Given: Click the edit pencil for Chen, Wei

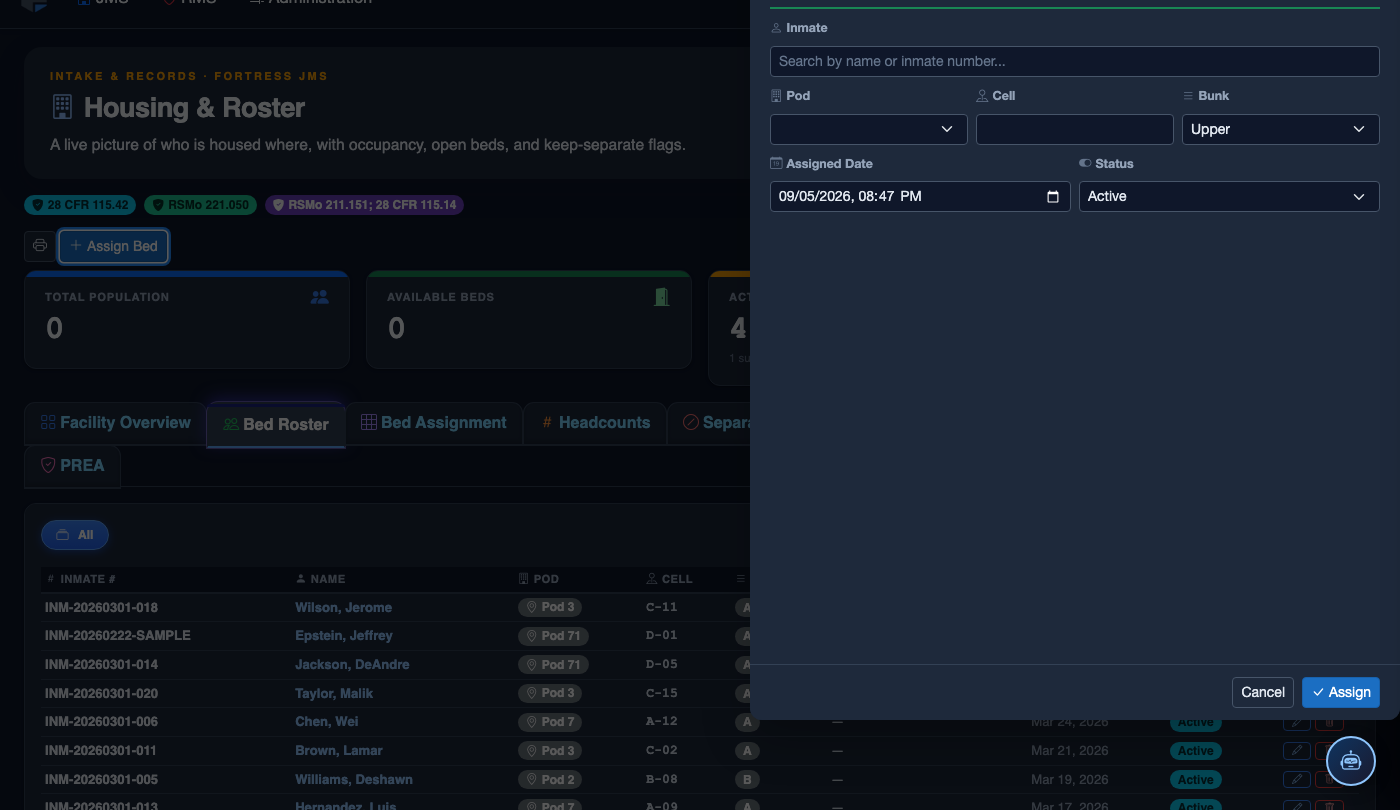Looking at the screenshot, I should pos(1297,722).
